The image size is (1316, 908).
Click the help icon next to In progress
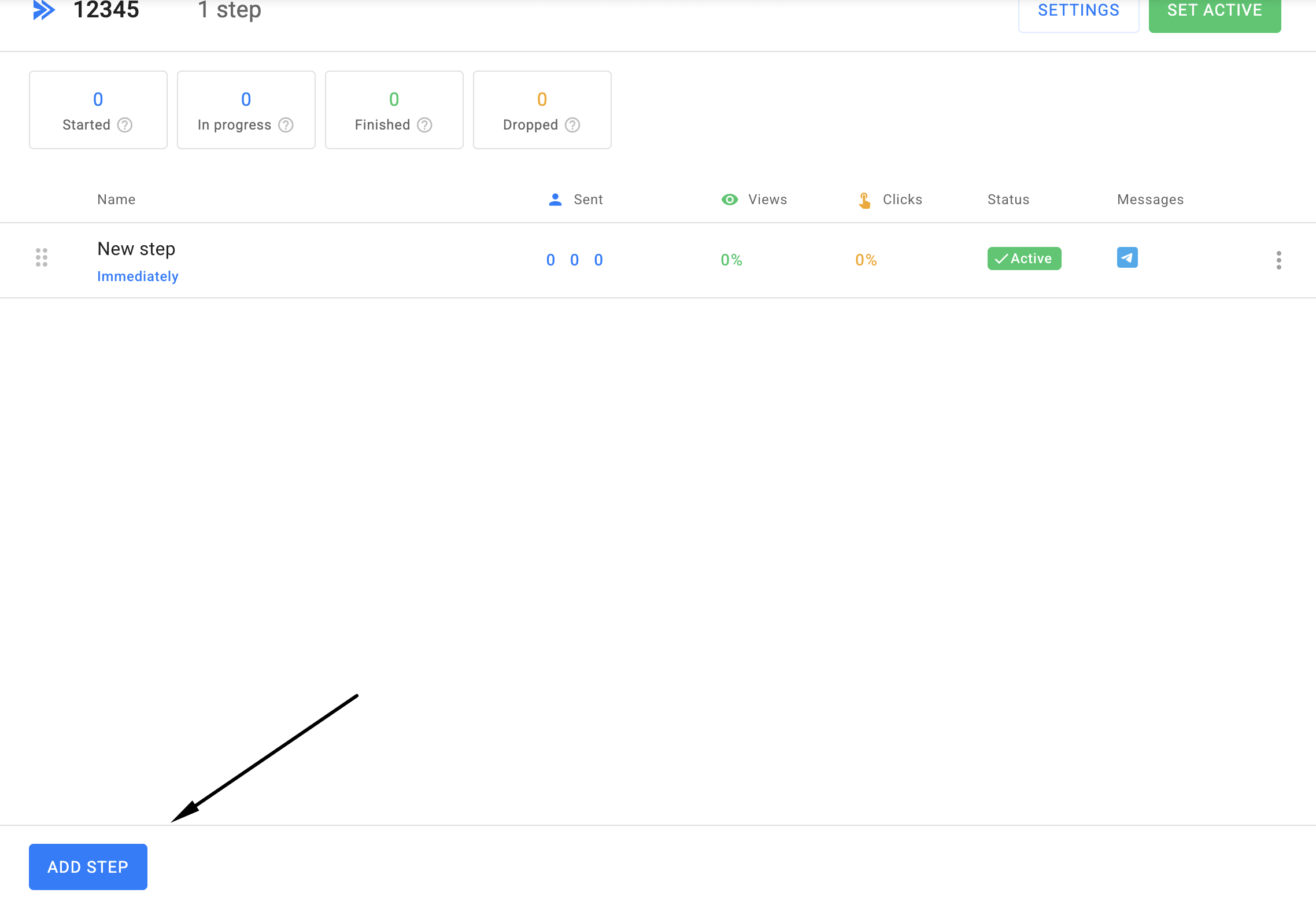tap(286, 125)
